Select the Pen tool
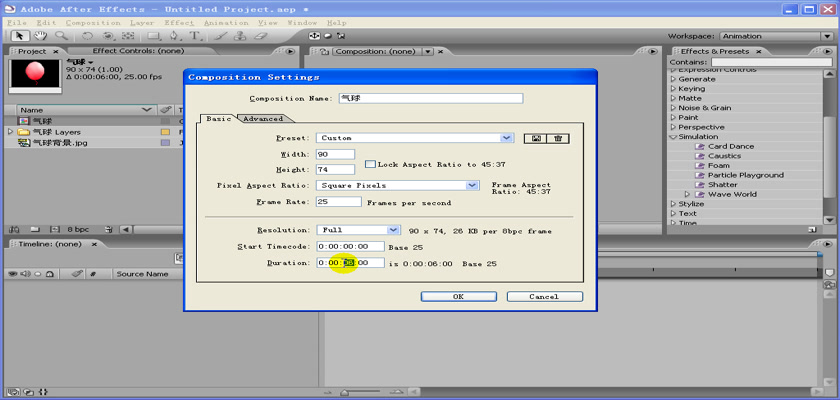Screen dimensions: 840x400 coord(175,36)
